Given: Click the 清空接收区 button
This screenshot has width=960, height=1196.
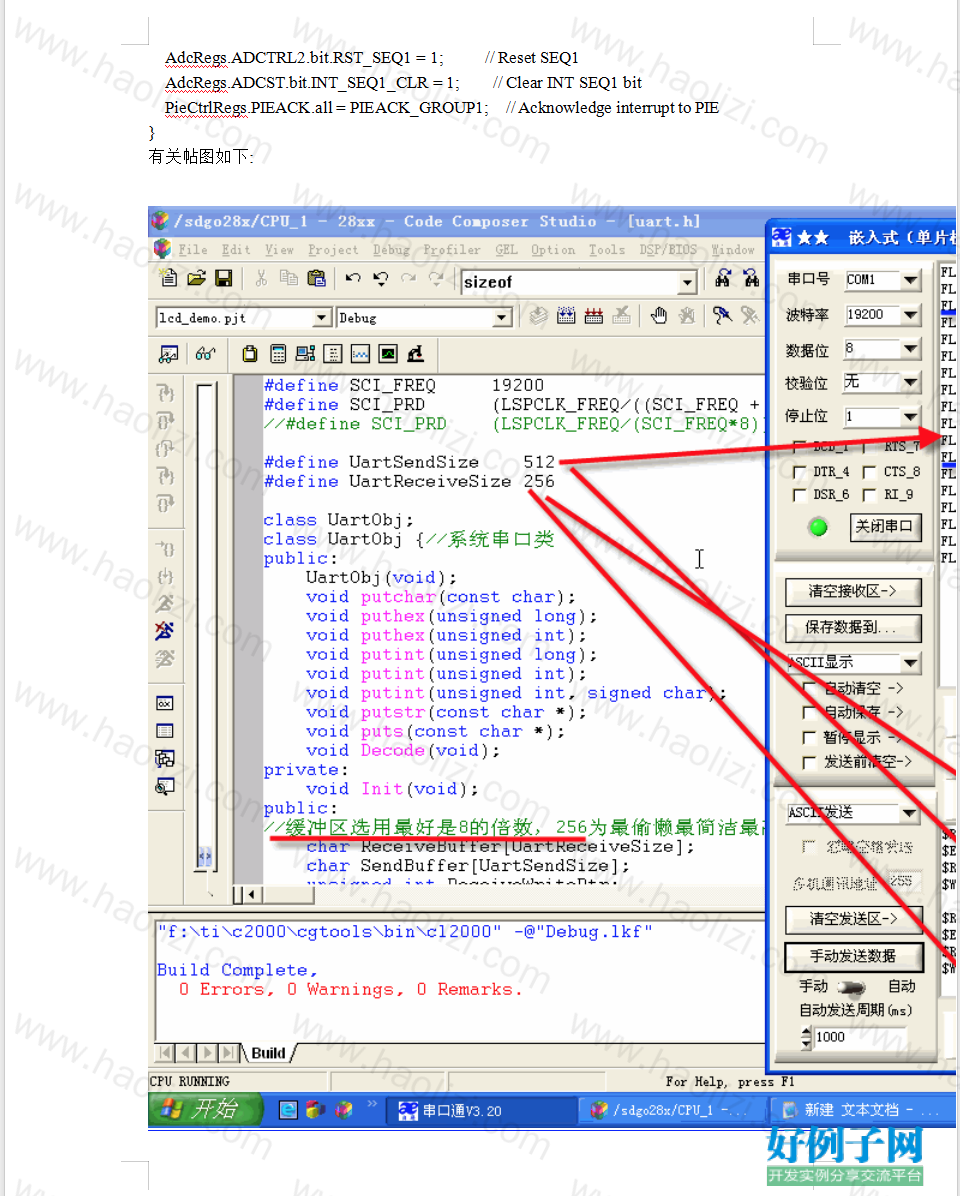Looking at the screenshot, I should [x=852, y=591].
